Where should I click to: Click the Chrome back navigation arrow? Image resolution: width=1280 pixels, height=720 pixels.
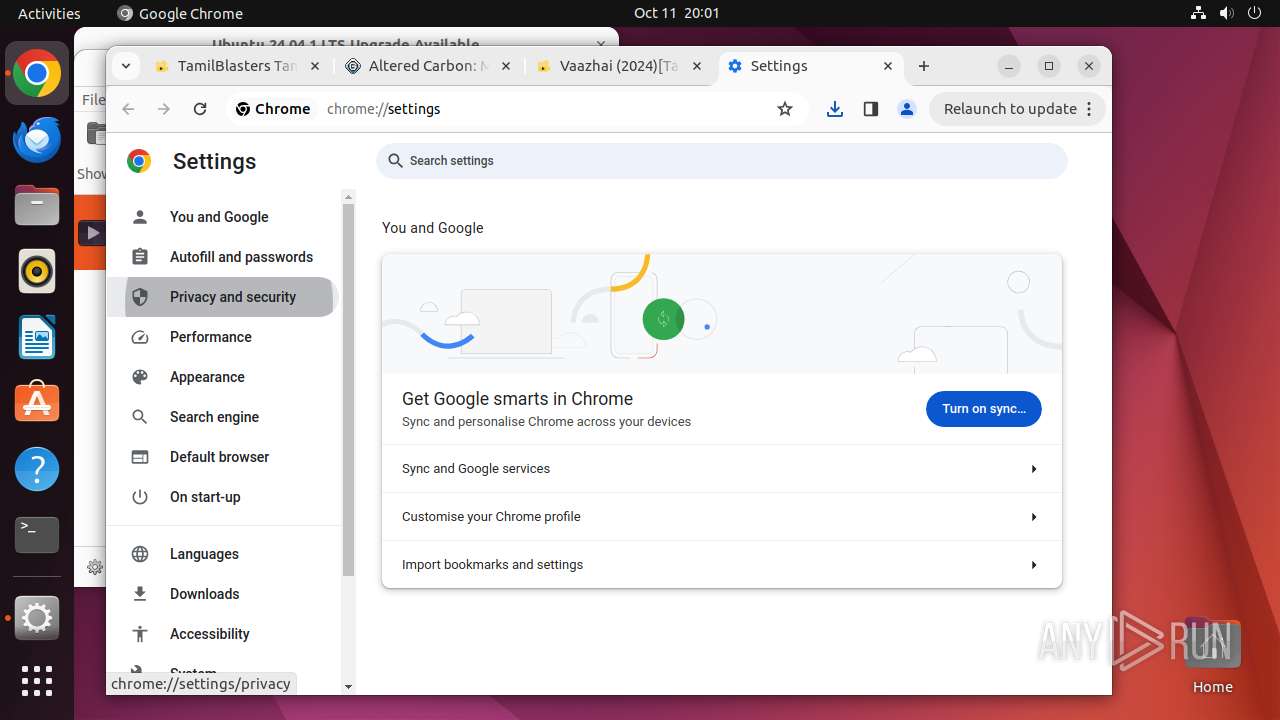click(128, 109)
